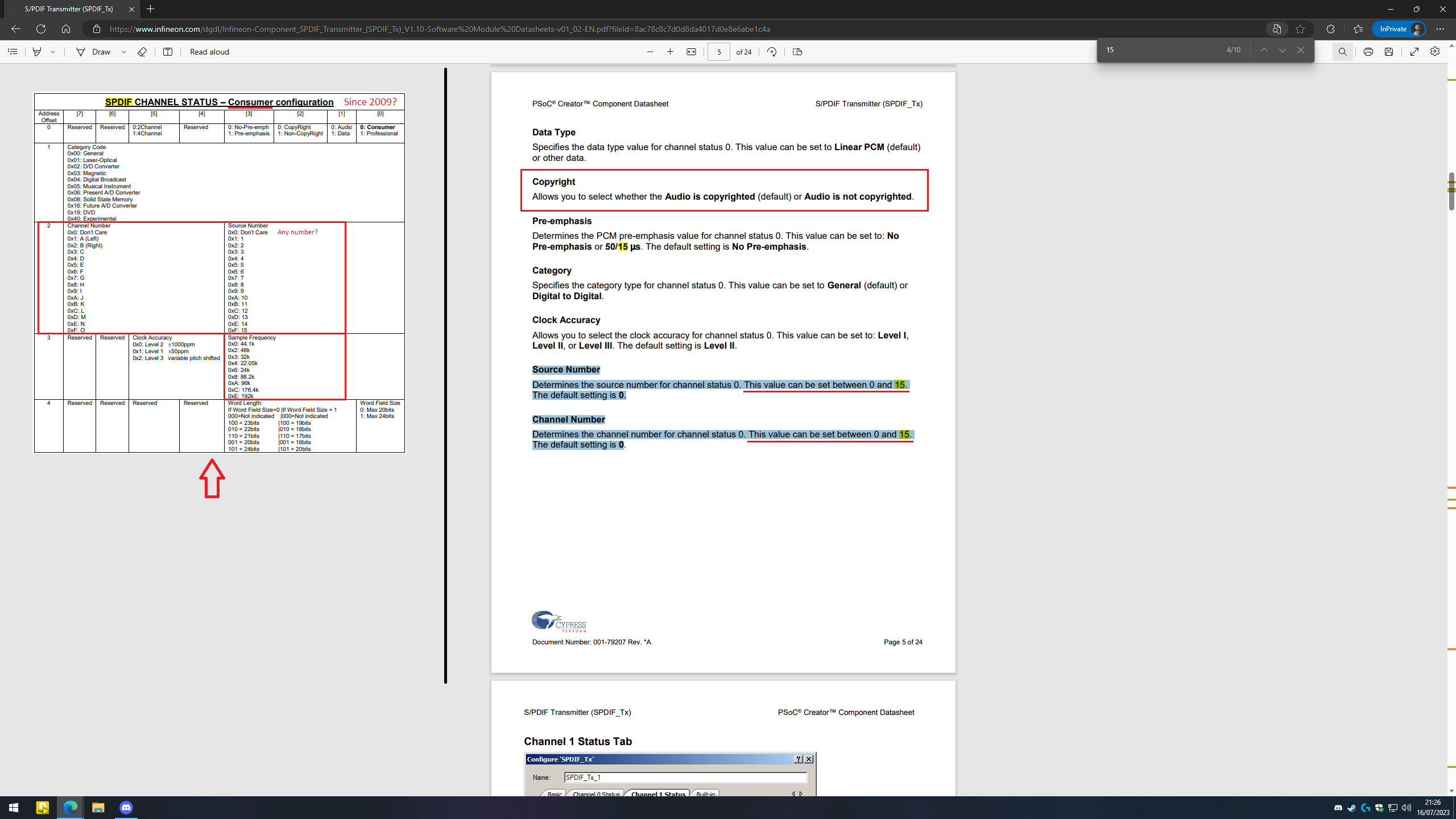Screen dimensions: 1456x819
Task: Click the Copyright section heading
Action: 553,182
